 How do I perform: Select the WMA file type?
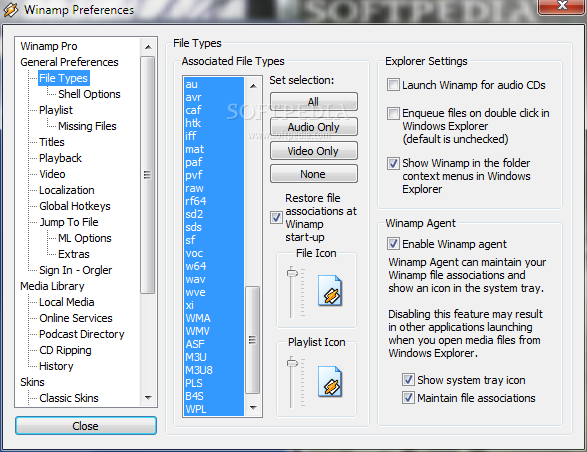coord(214,318)
